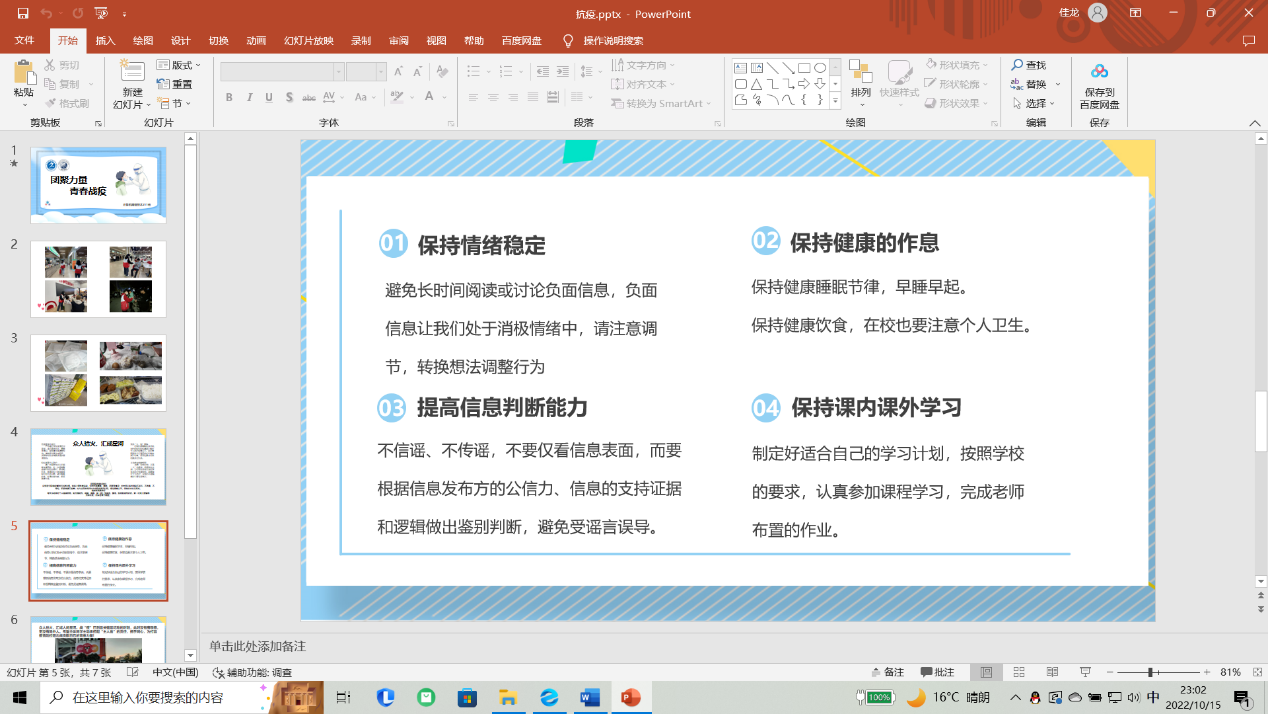
Task: Select the oval shape in shapes gallery
Action: tap(820, 68)
